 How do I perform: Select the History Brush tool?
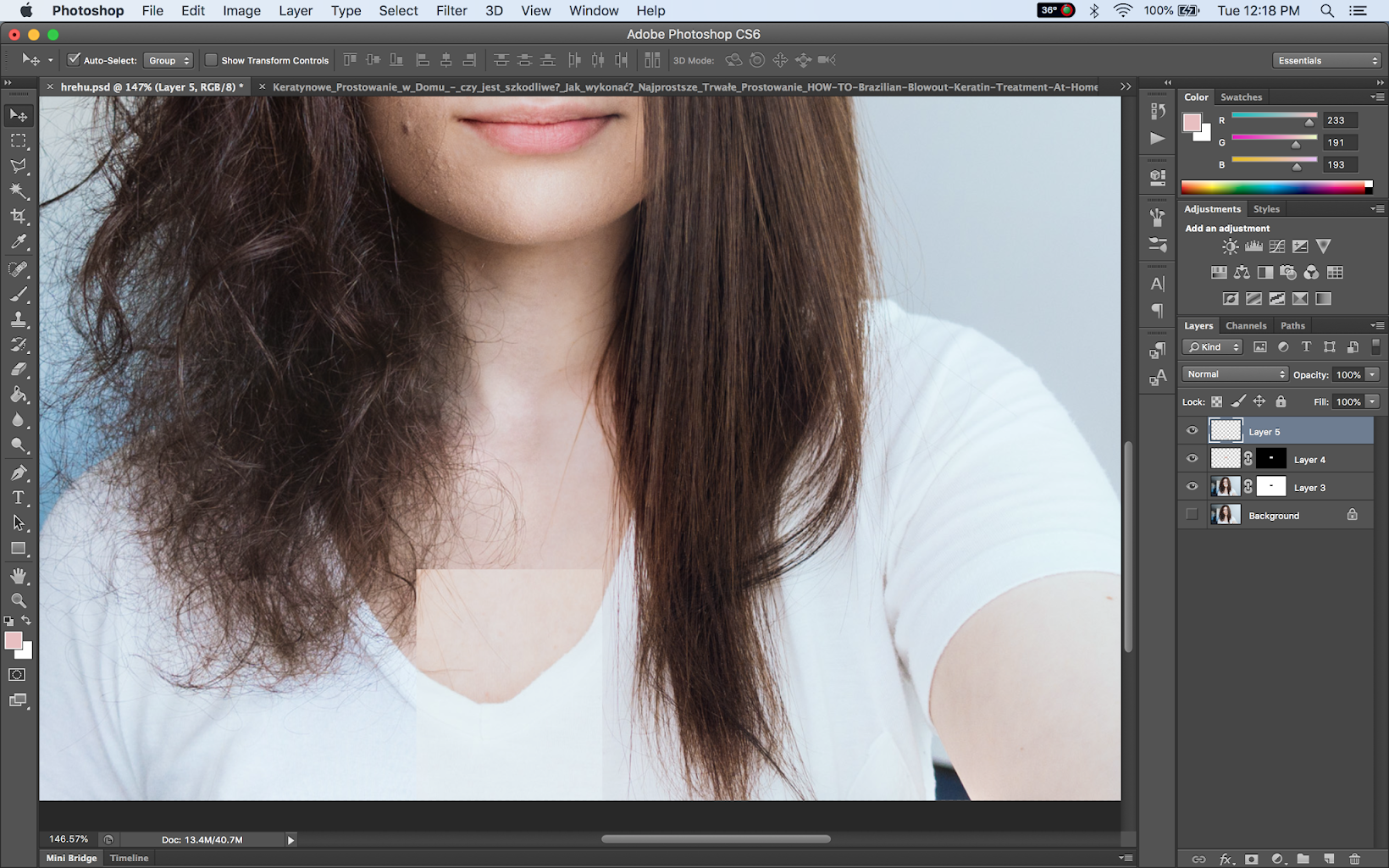(19, 345)
